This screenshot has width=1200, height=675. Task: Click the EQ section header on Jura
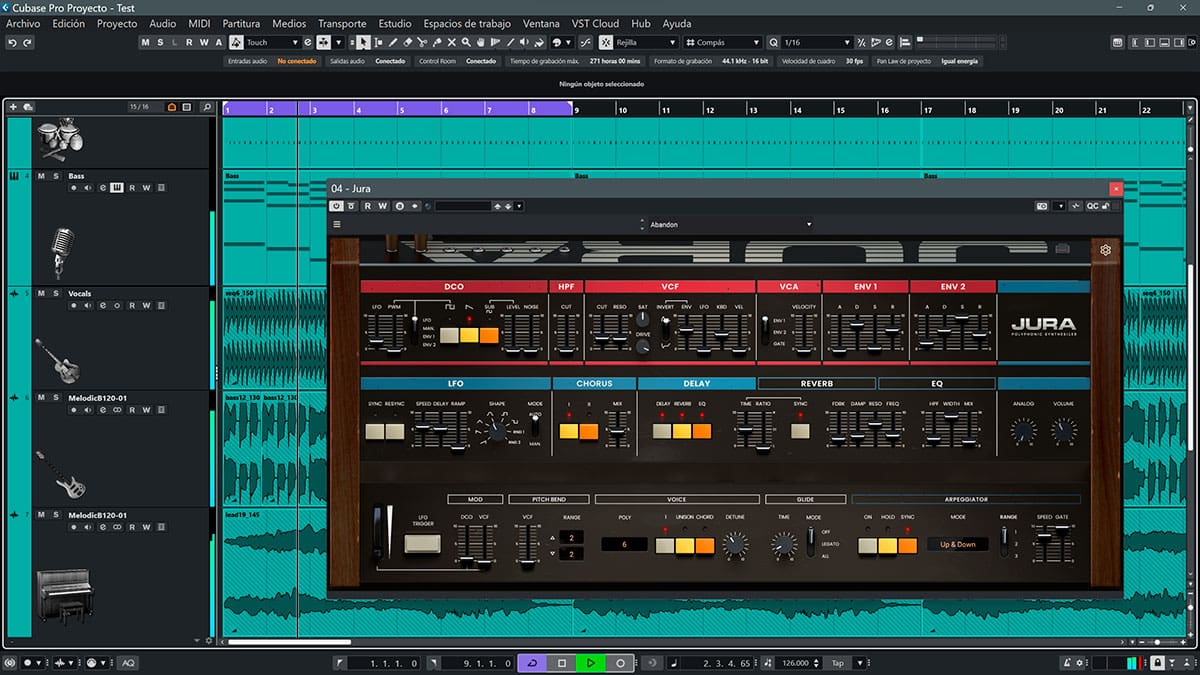tap(937, 383)
